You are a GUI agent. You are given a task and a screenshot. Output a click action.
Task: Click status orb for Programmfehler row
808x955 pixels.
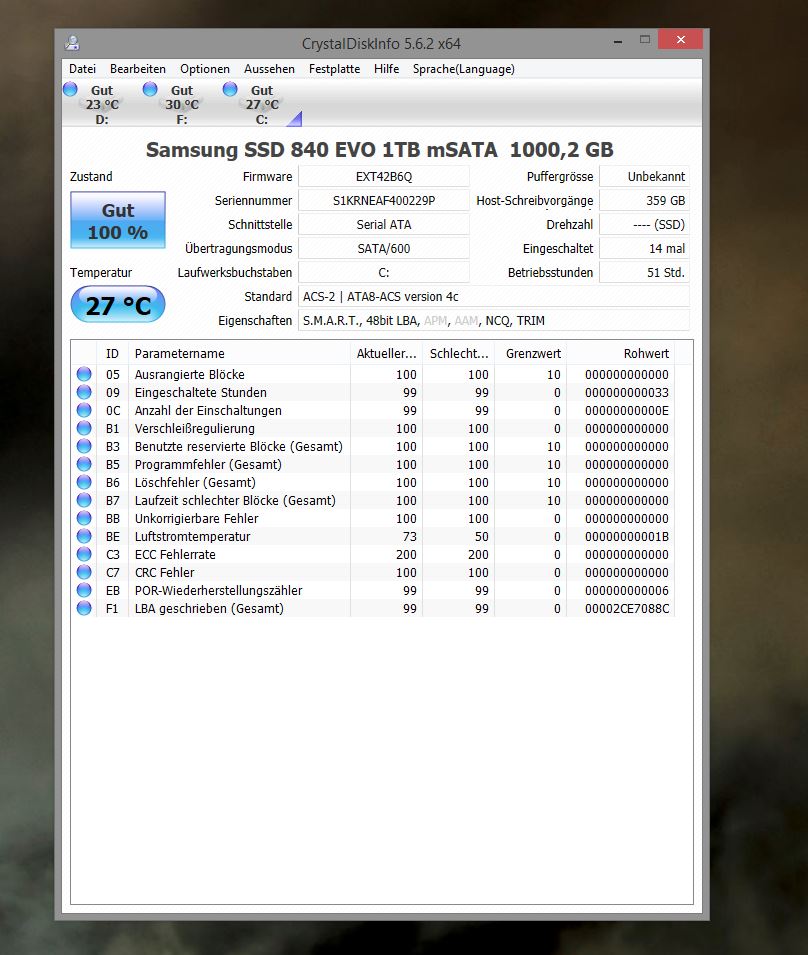point(84,464)
